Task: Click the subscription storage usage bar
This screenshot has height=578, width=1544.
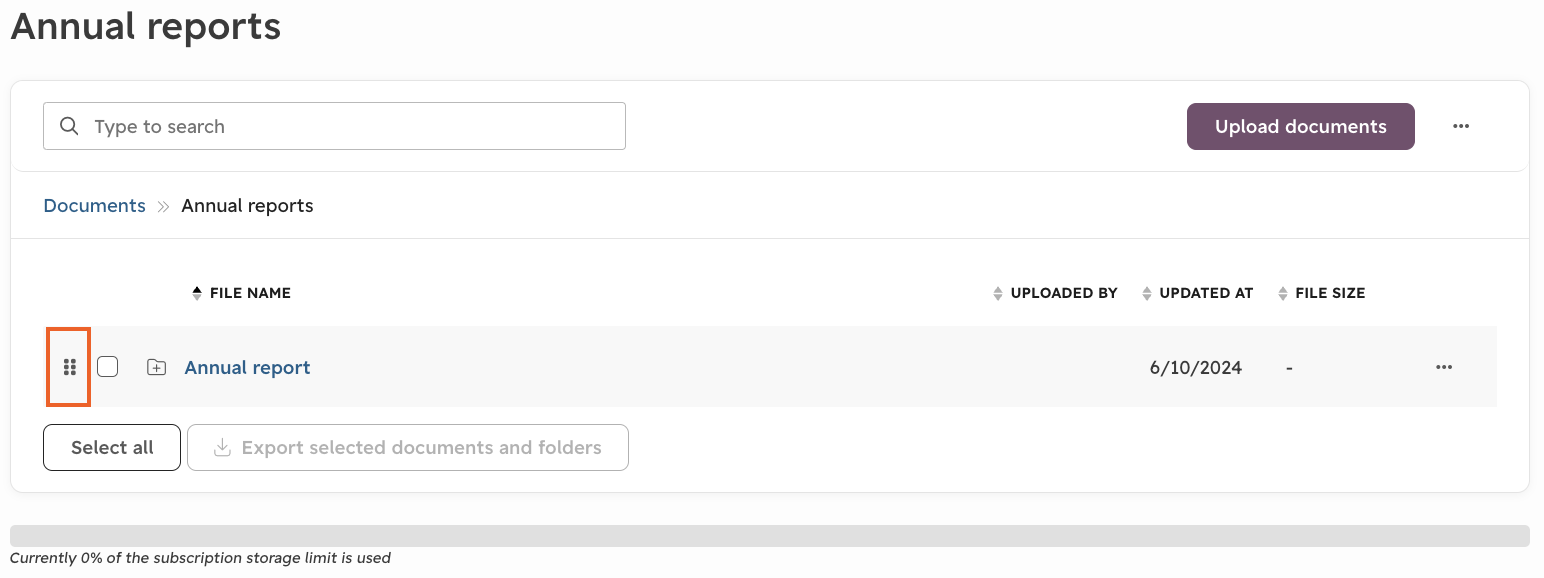Action: 770,536
